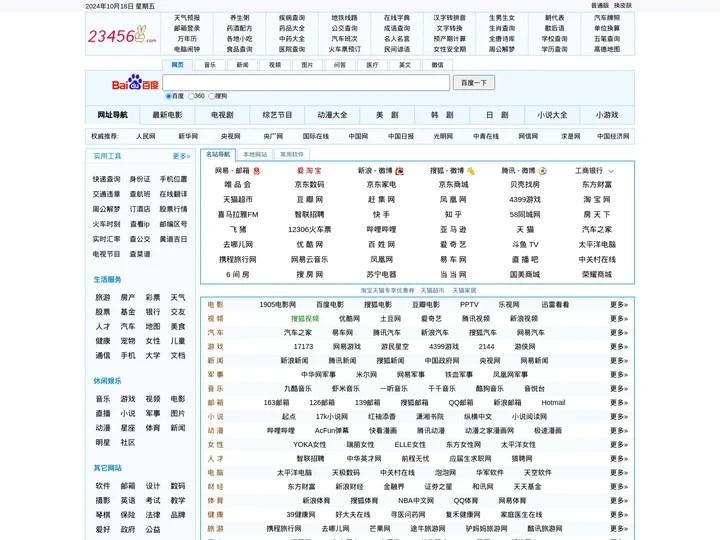Select 小游戏 in the main navigation bar

click(x=607, y=115)
